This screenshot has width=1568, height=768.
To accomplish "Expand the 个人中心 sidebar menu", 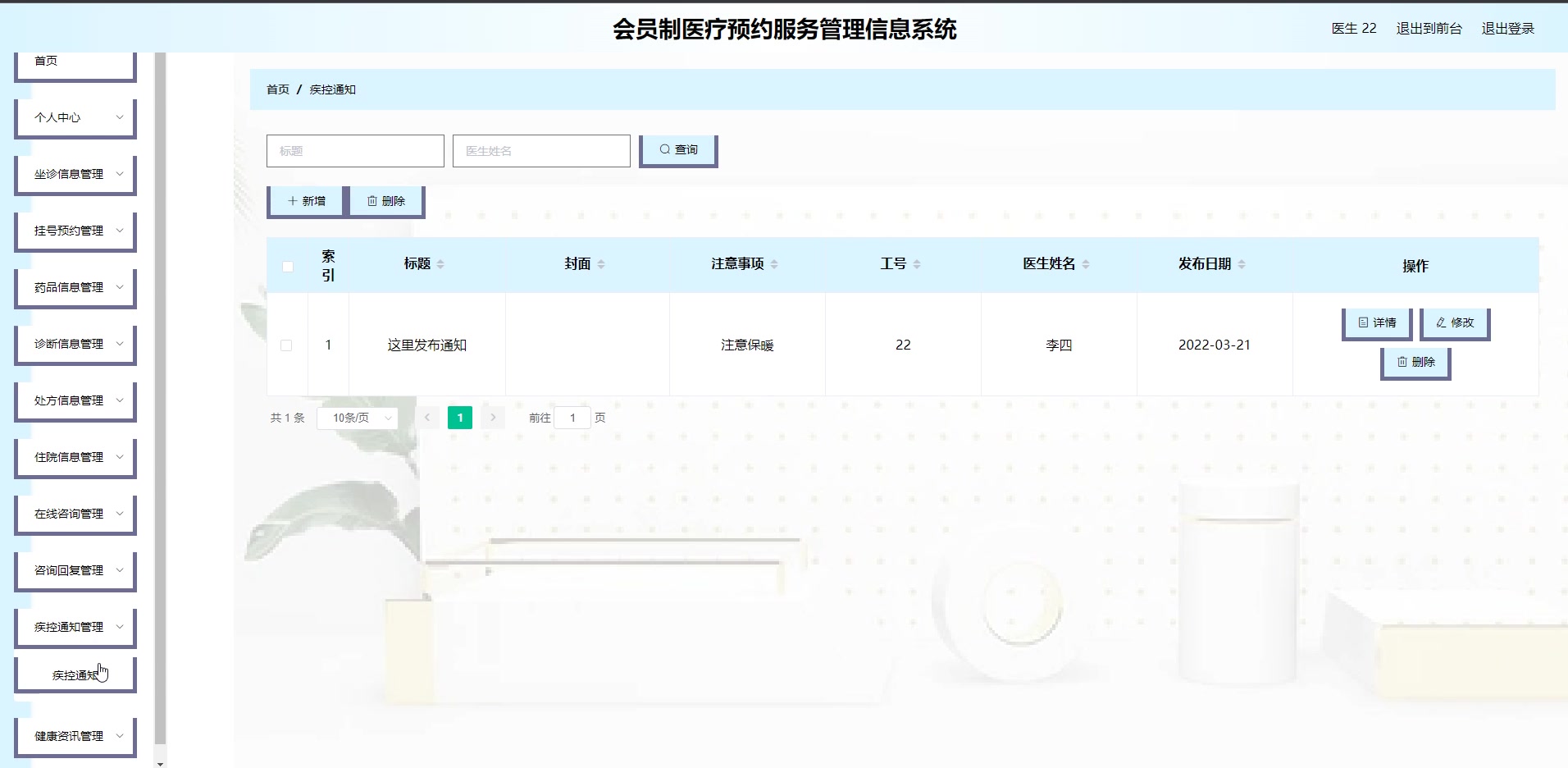I will tap(75, 117).
